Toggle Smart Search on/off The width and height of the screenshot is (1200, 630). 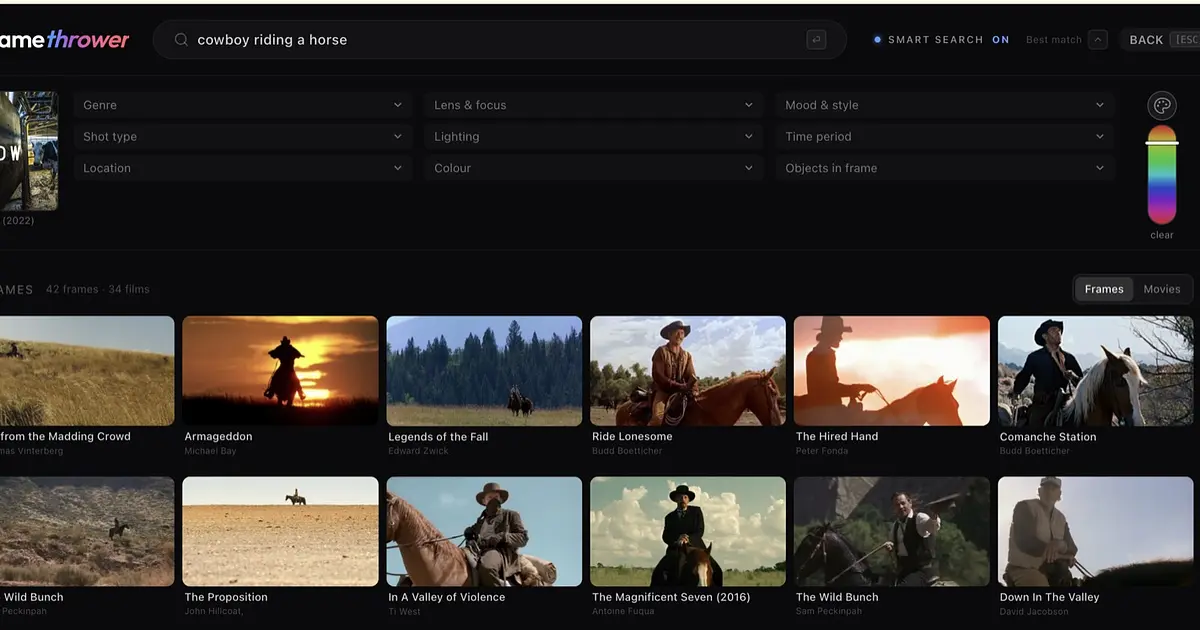click(941, 40)
